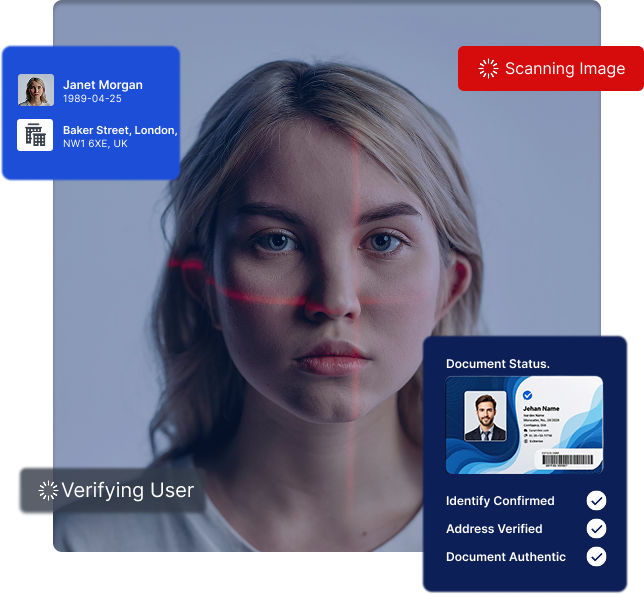The height and width of the screenshot is (594, 644).
Task: Toggle the Identify Confirmed checkmark
Action: [x=596, y=500]
